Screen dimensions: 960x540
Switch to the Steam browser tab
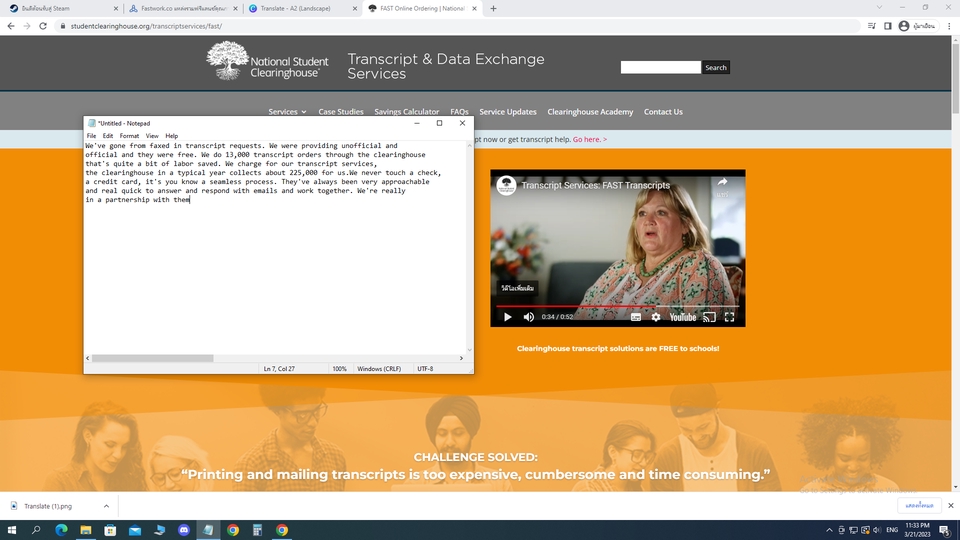point(61,9)
